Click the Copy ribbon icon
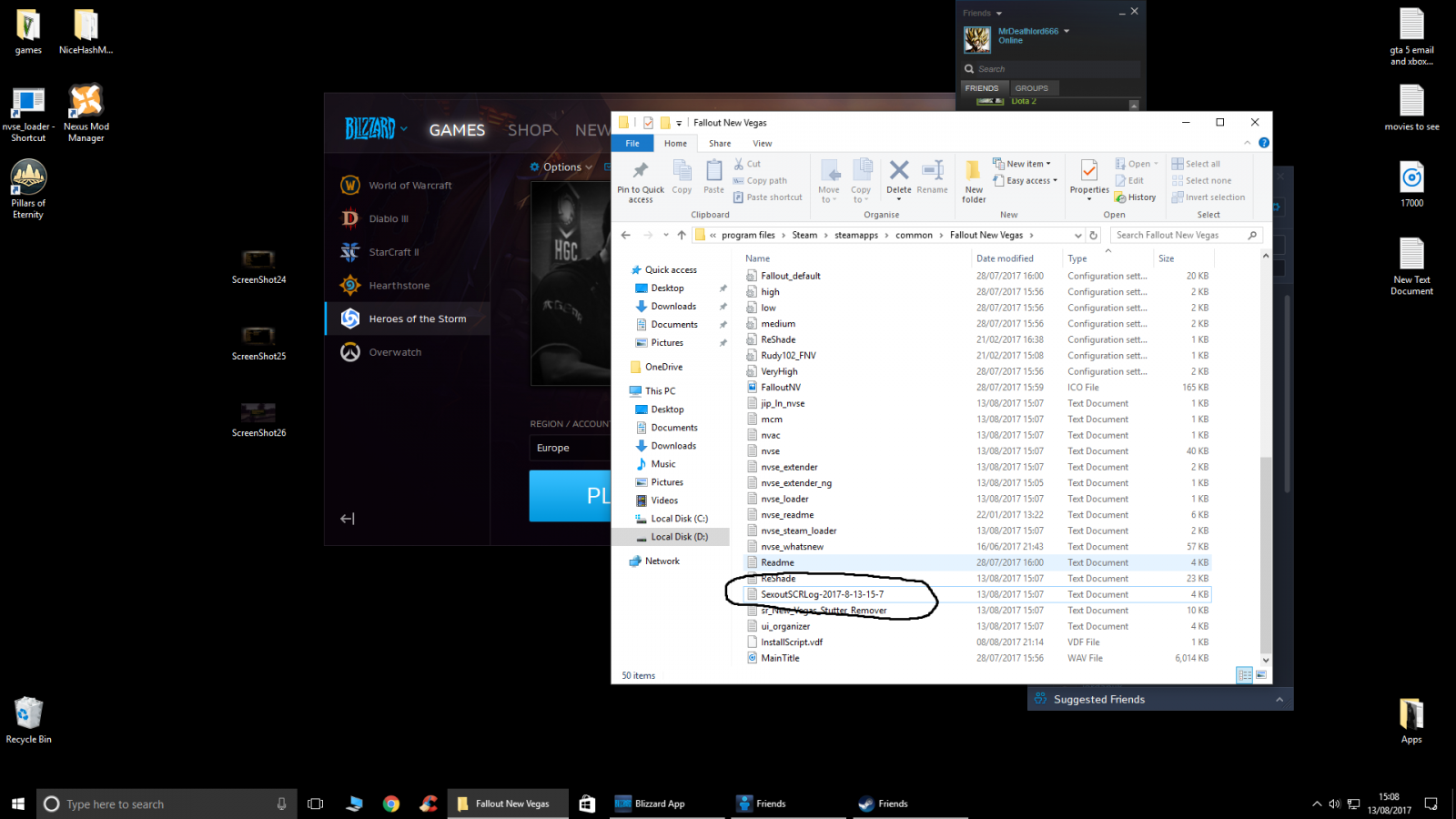Screen dimensions: 1456x819 tap(682, 177)
